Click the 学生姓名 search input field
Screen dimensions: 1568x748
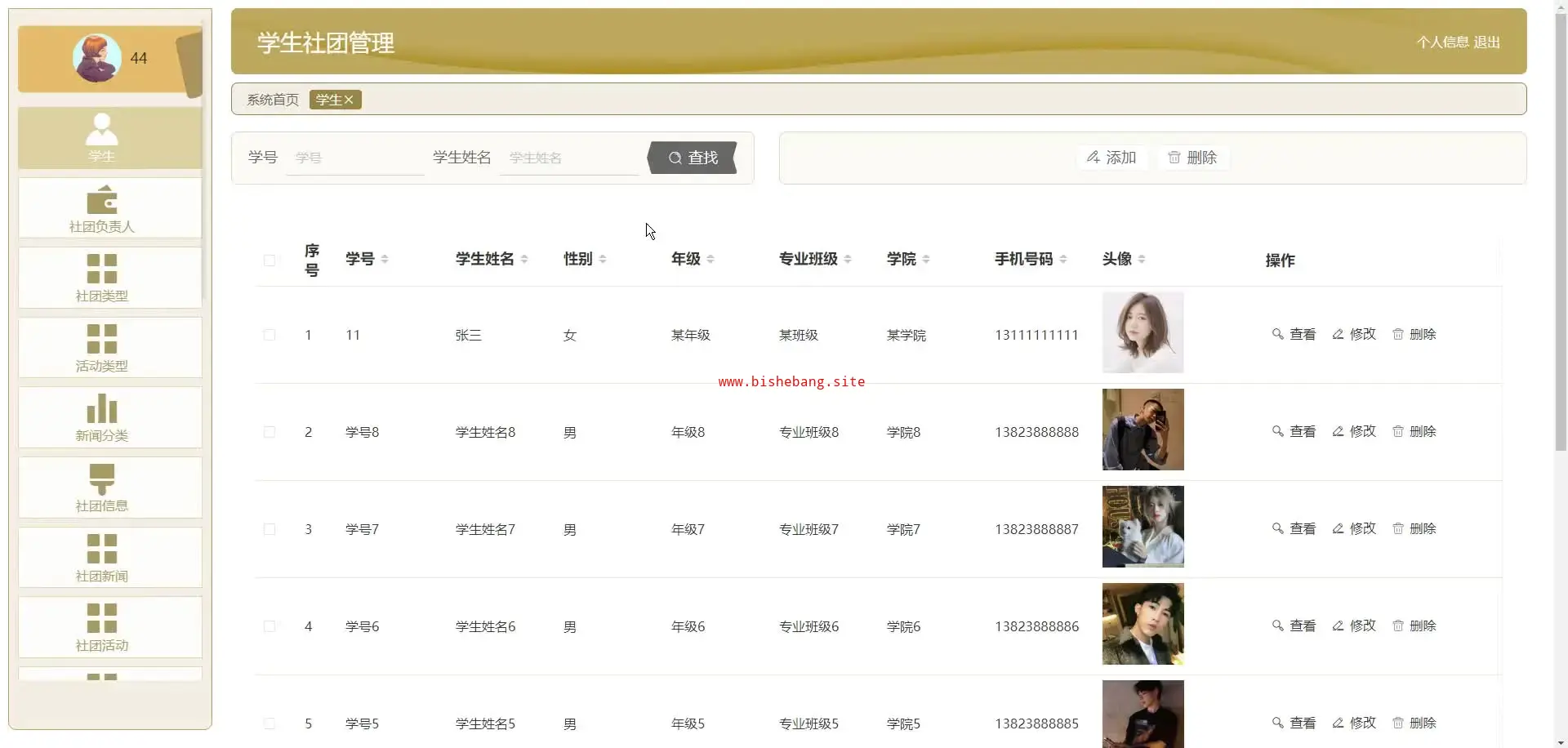(569, 158)
